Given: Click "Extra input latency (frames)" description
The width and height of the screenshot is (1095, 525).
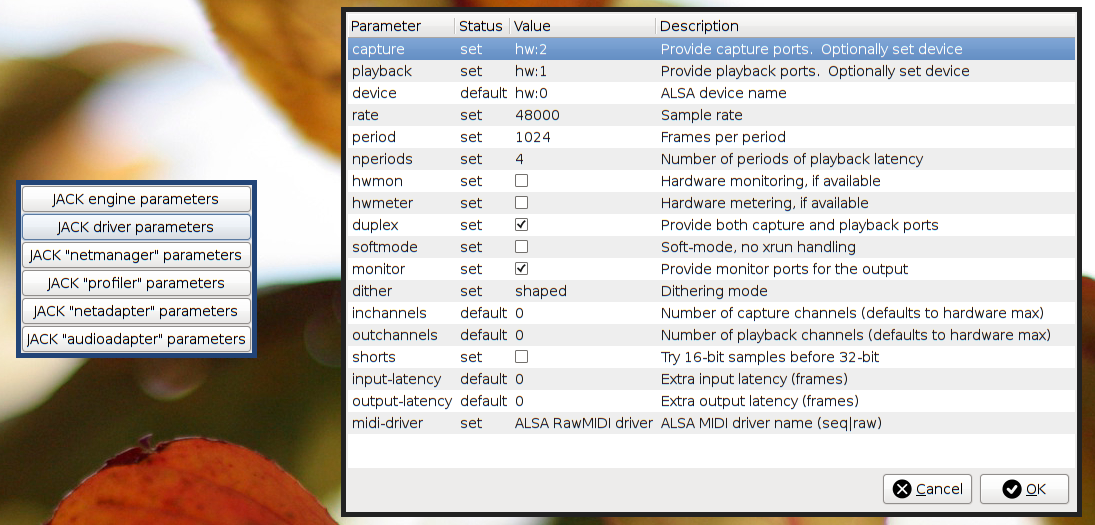Looking at the screenshot, I should click(754, 379).
